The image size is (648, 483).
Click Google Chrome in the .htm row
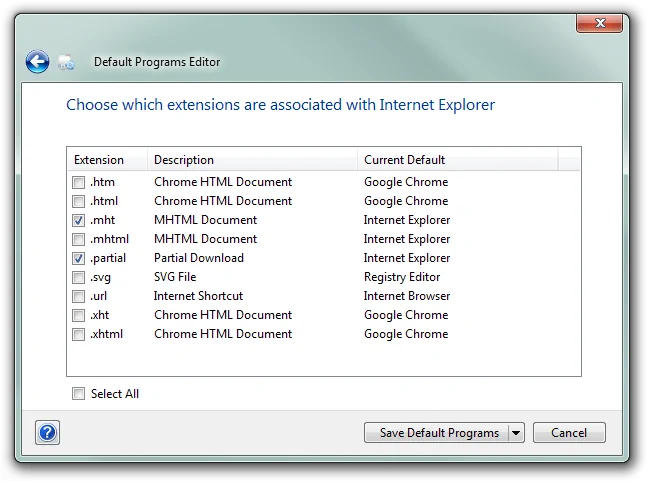[x=406, y=182]
